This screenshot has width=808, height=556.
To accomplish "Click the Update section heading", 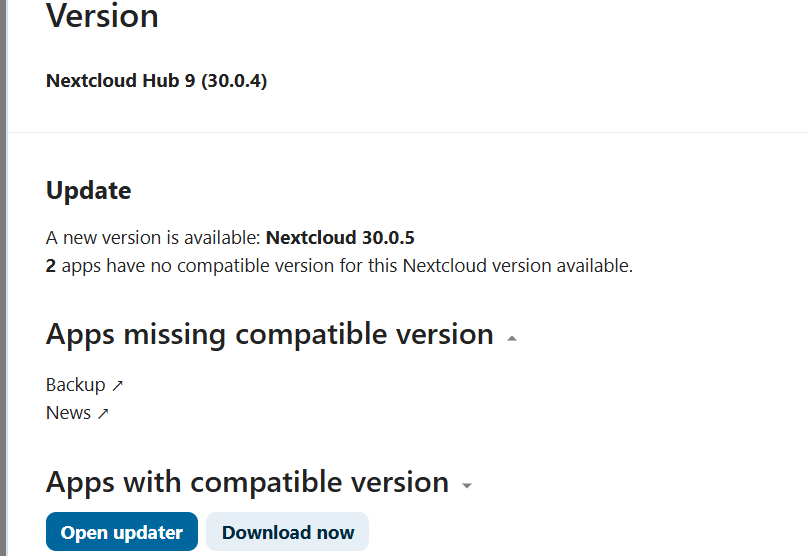I will (x=88, y=190).
